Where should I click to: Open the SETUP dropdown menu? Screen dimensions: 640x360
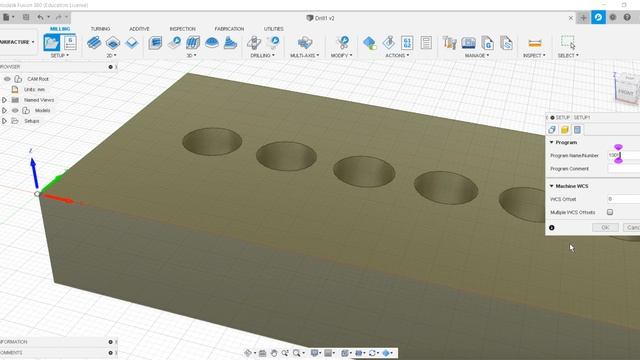point(60,55)
